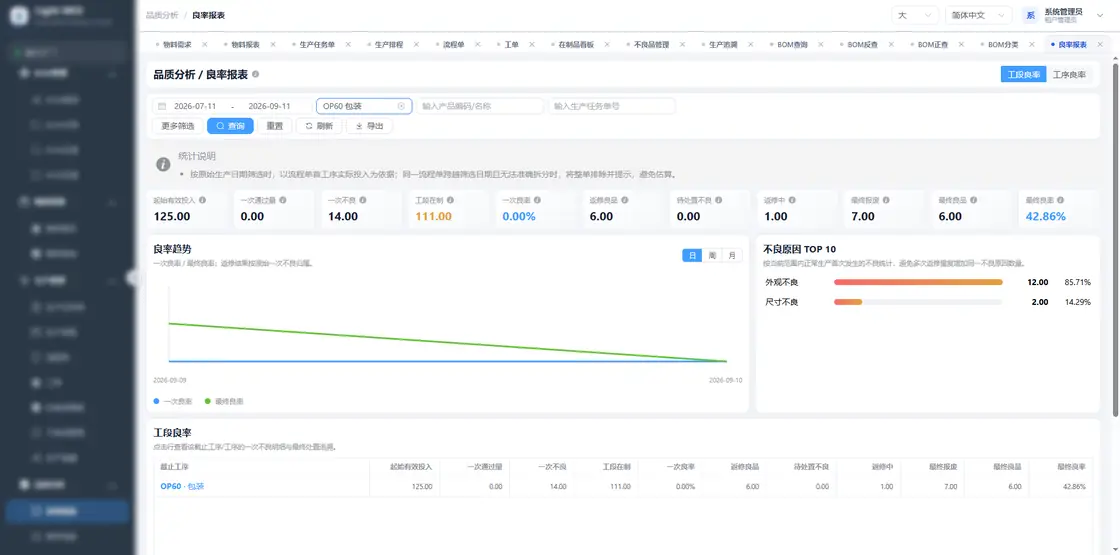Click the 查询 search button
Image resolution: width=1120 pixels, height=555 pixels.
coord(230,126)
